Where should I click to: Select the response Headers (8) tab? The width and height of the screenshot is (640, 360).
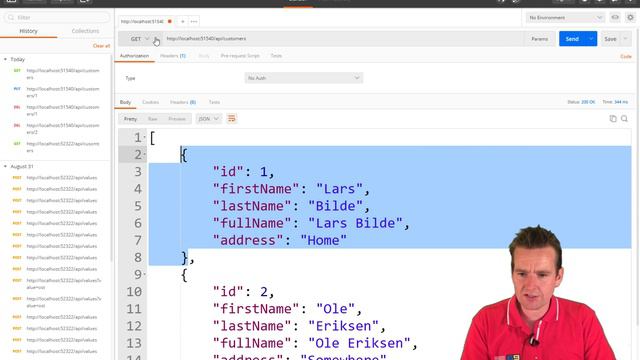[x=183, y=102]
